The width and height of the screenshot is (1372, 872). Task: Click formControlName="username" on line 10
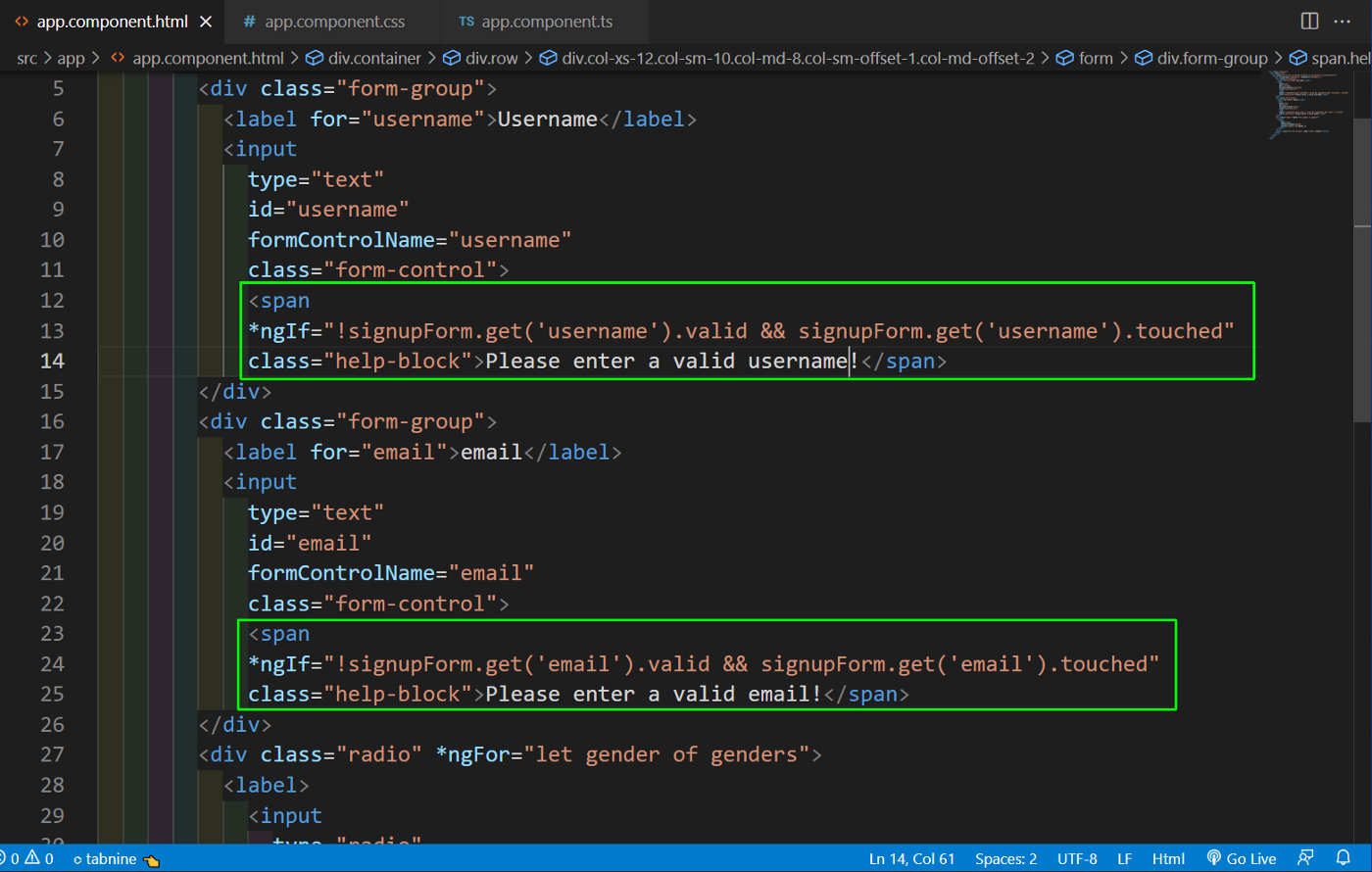410,239
